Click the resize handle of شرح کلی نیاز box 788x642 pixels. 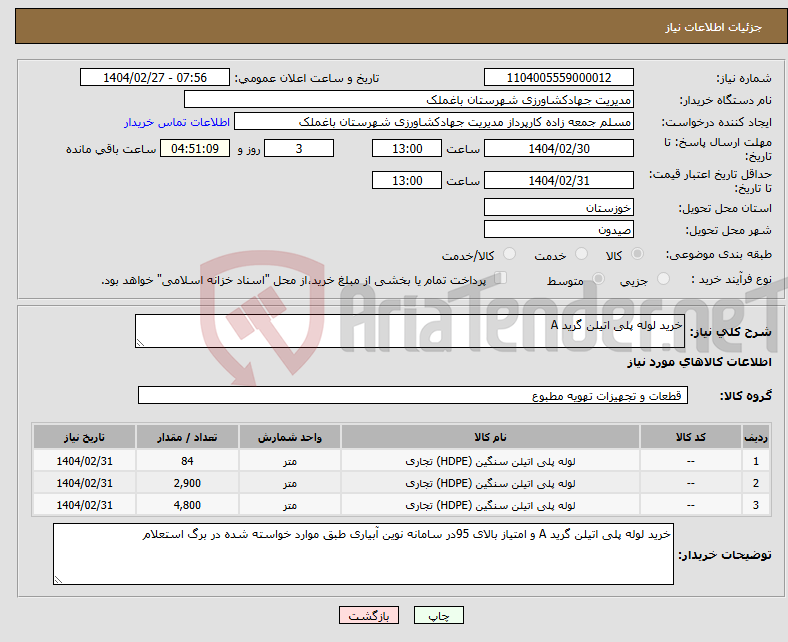[140, 343]
